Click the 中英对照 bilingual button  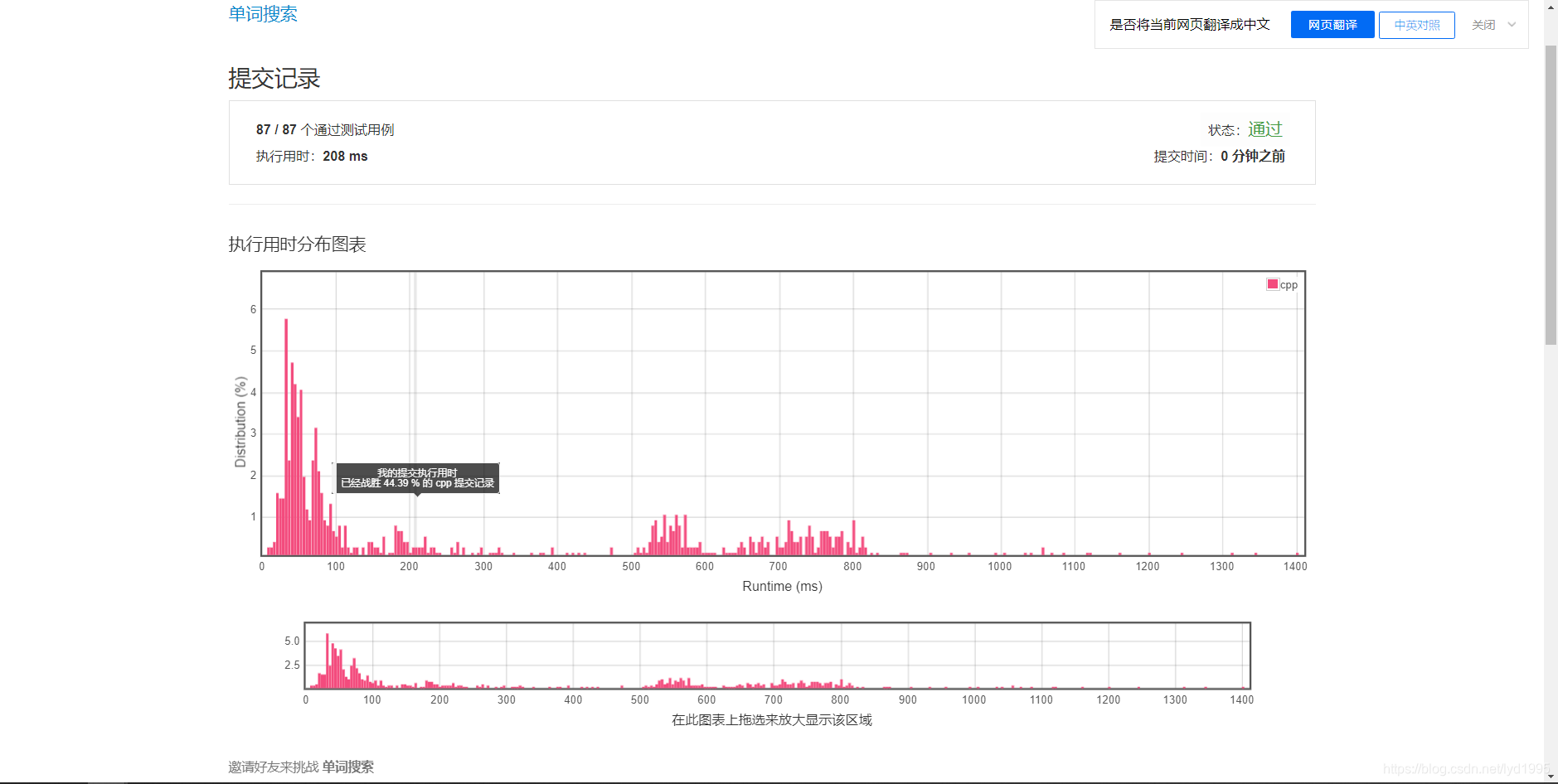[1416, 25]
